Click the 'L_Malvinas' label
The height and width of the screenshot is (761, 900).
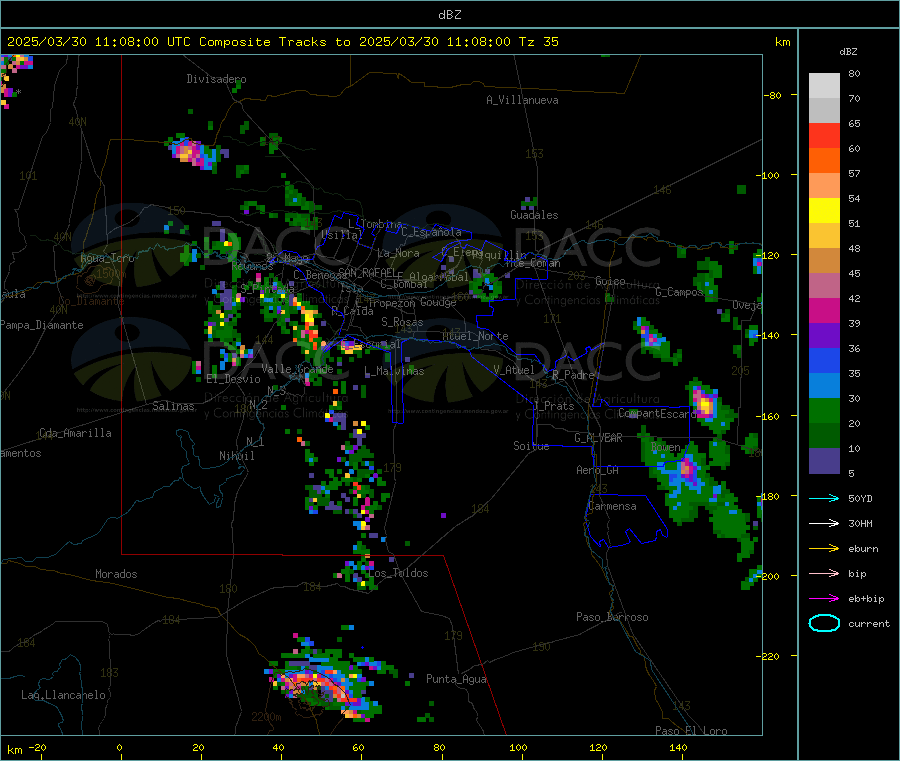(x=394, y=371)
